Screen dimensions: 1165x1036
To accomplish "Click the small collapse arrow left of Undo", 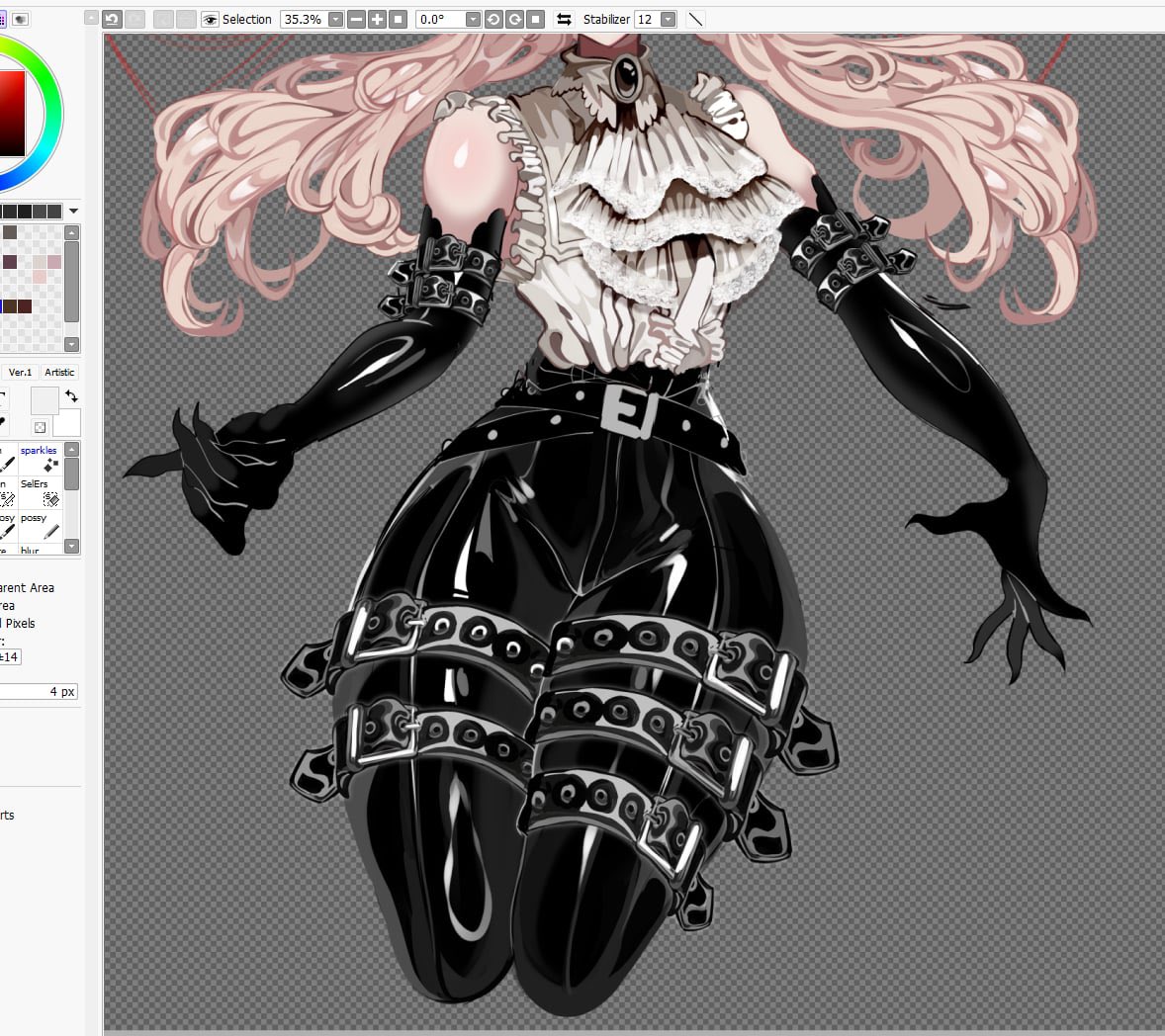I will [91, 17].
